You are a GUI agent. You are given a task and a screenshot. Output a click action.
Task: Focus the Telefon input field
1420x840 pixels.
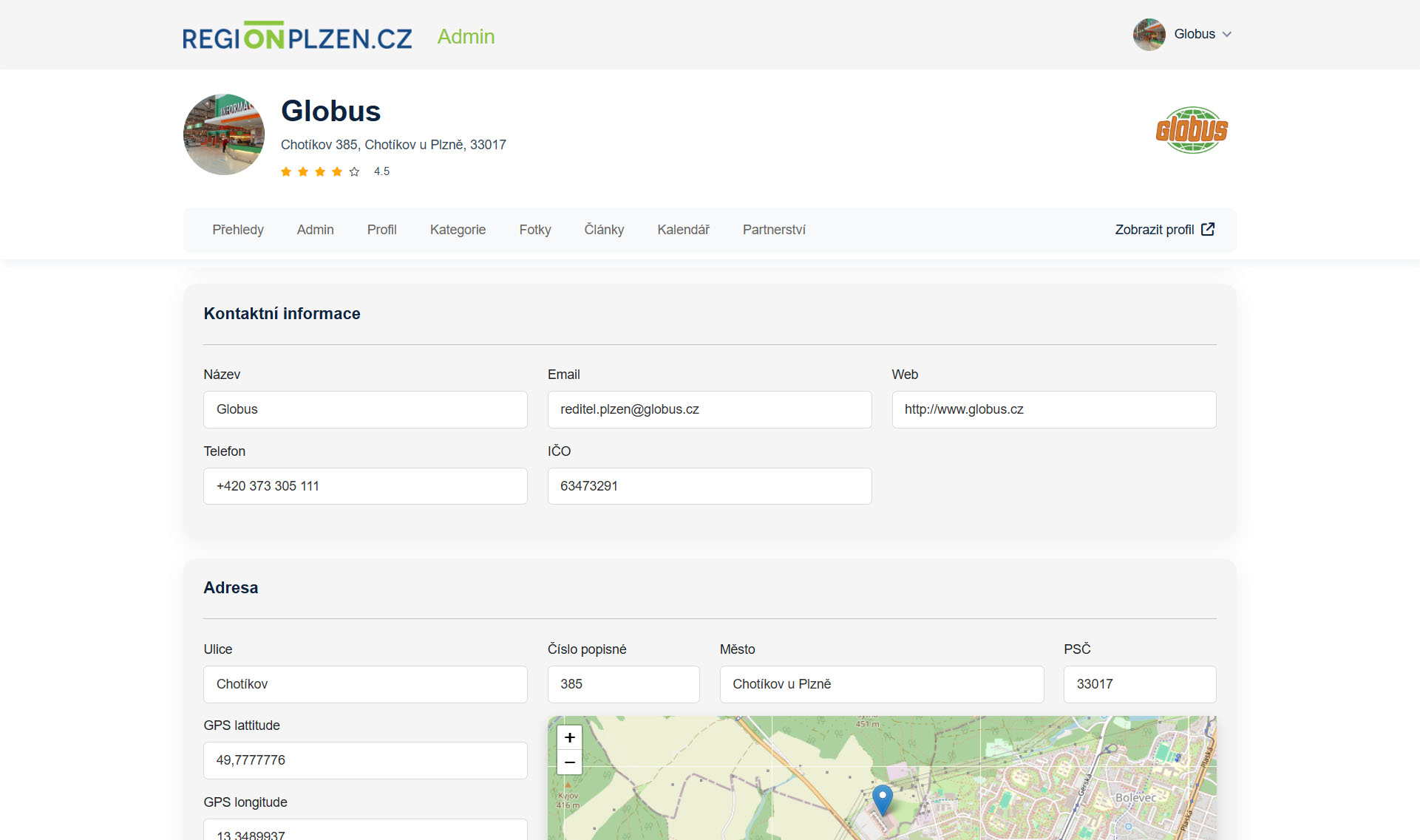tap(365, 486)
